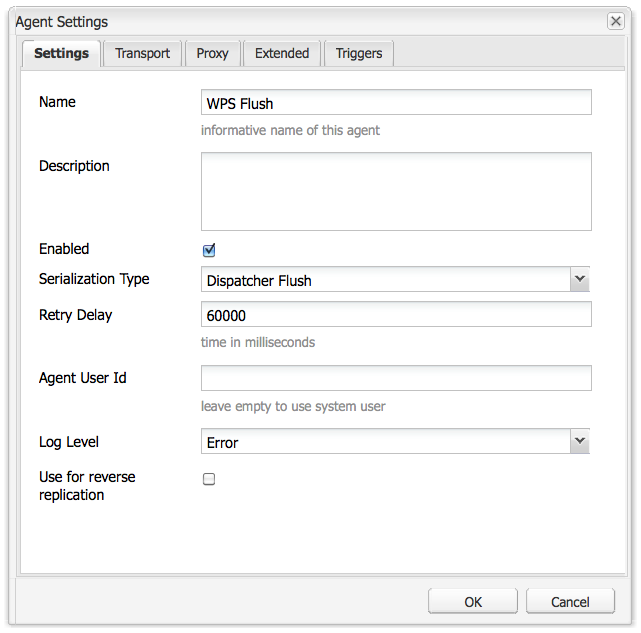Image resolution: width=641 pixels, height=633 pixels.
Task: Select the Triggers tab
Action: point(359,53)
